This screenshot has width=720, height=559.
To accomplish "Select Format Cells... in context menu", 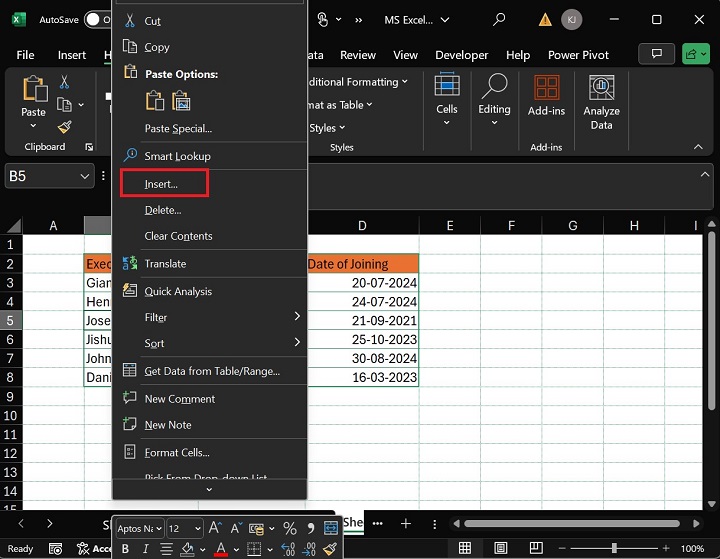I will 177,452.
